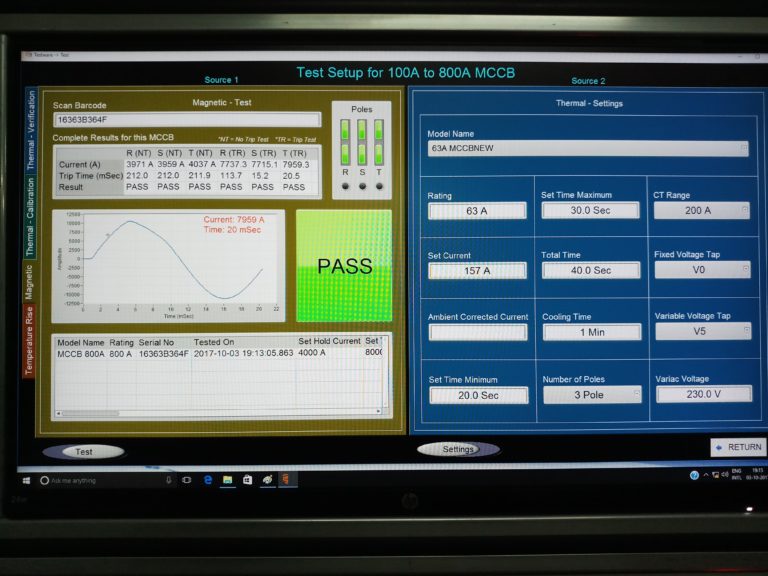This screenshot has width=768, height=576.
Task: Click the empty Ambient Corrected Current field
Action: pos(478,333)
